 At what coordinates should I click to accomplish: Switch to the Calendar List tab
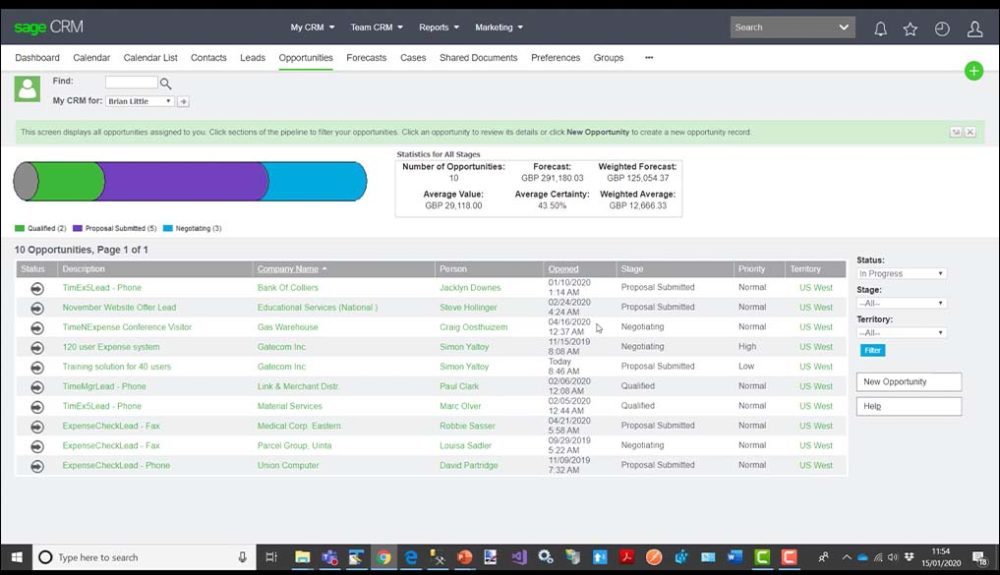point(151,57)
